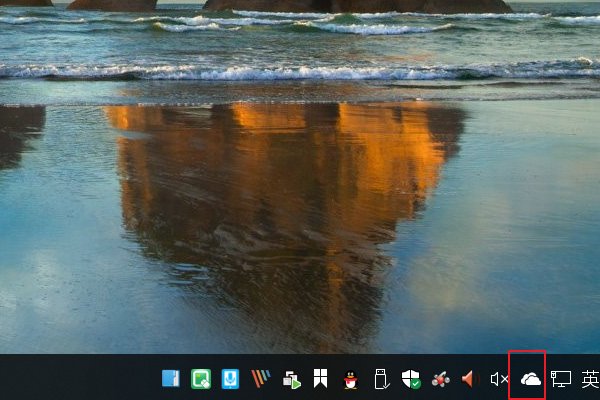
Task: Open the OneDrive cloud icon in tray
Action: click(530, 379)
